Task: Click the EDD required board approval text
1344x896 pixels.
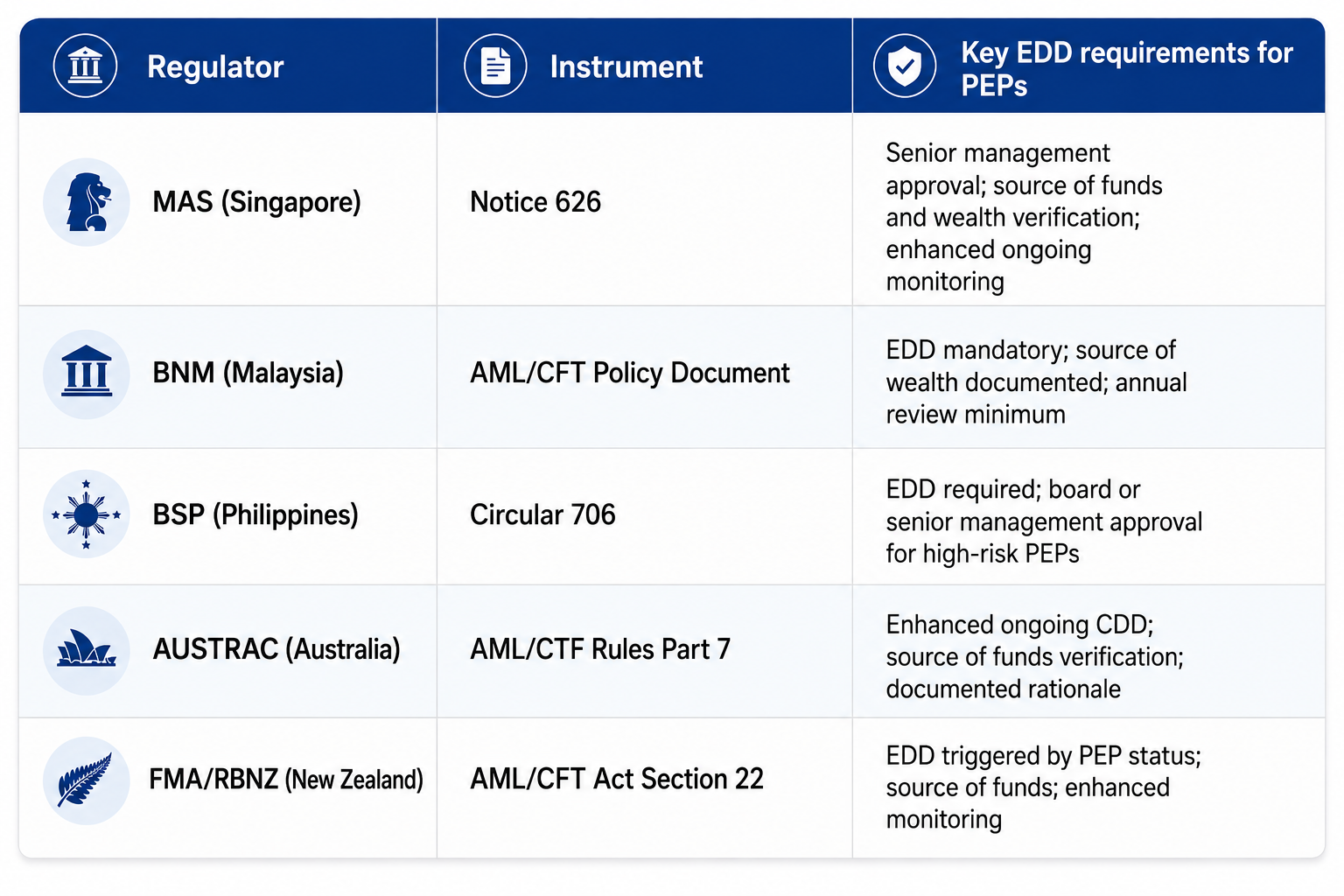Action: 1045,521
